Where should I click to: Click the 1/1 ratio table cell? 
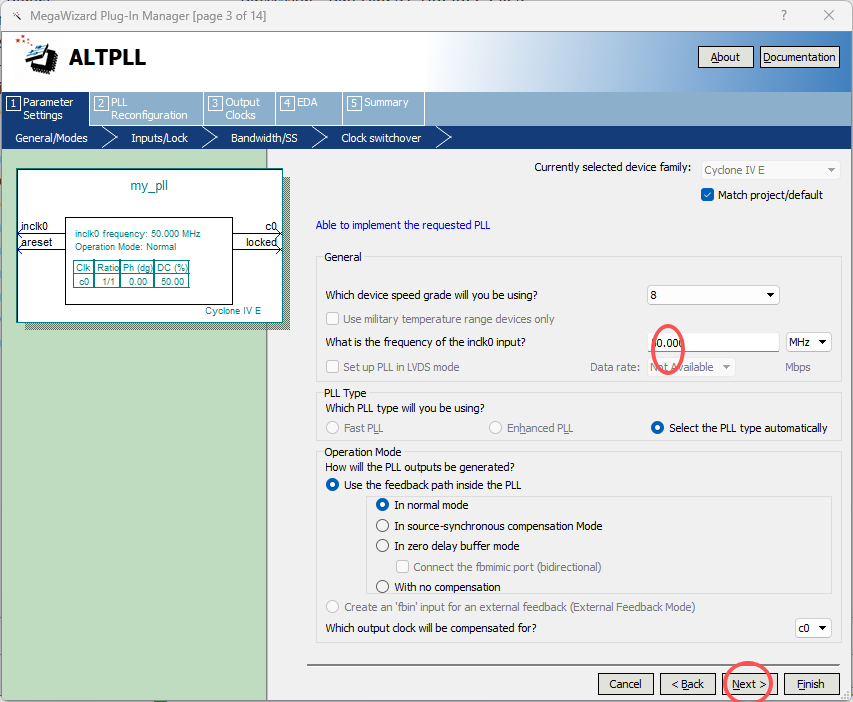108,281
